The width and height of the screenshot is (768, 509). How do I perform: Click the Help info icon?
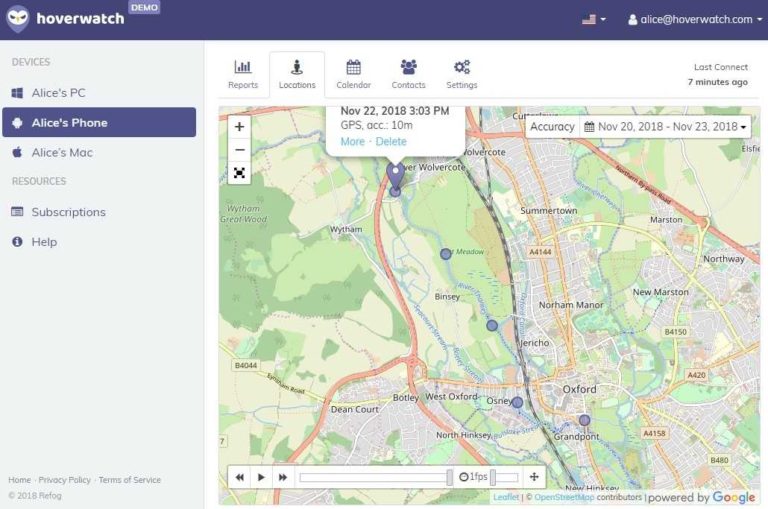(x=17, y=242)
